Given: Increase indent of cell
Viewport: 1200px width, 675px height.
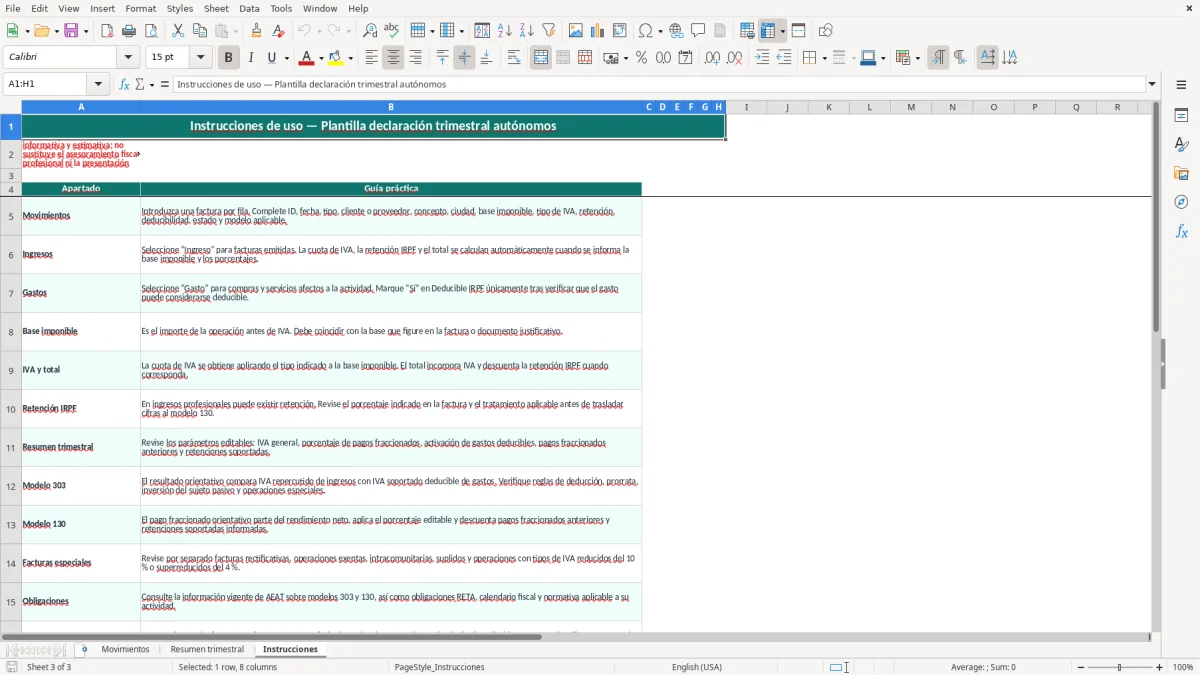Looking at the screenshot, I should (x=762, y=58).
